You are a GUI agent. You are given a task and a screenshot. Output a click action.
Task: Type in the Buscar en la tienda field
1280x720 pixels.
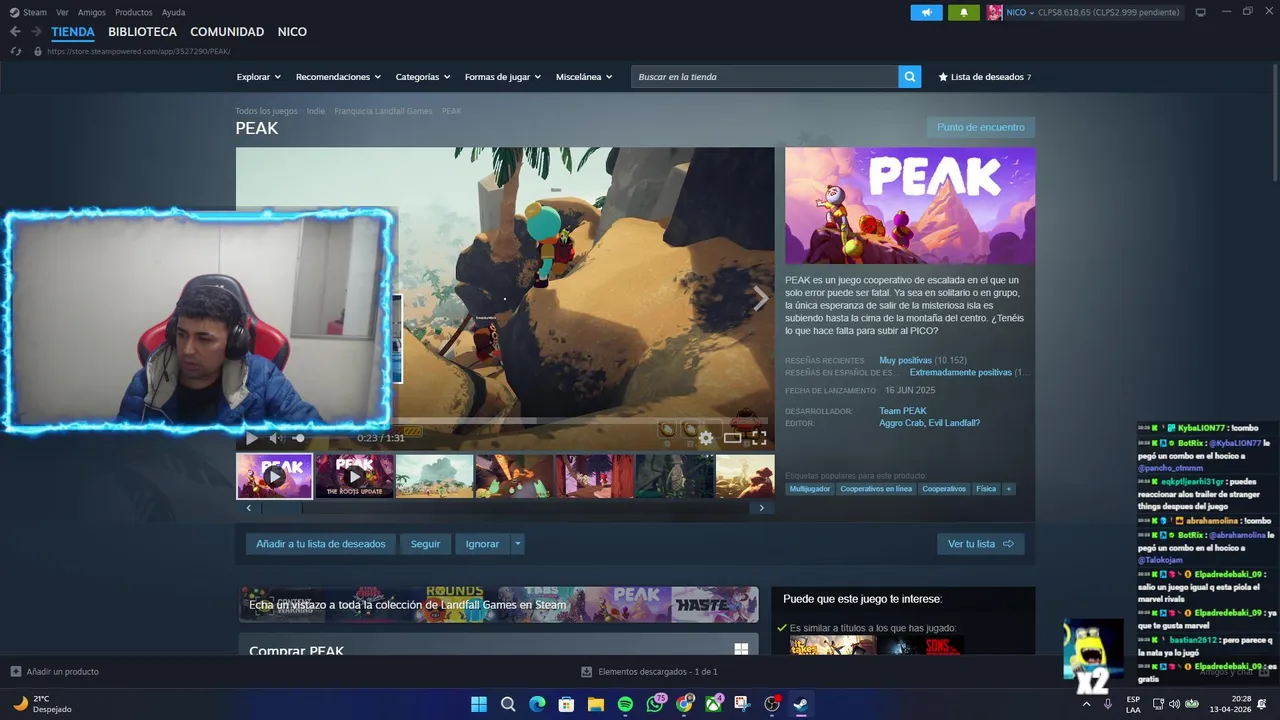pos(765,77)
